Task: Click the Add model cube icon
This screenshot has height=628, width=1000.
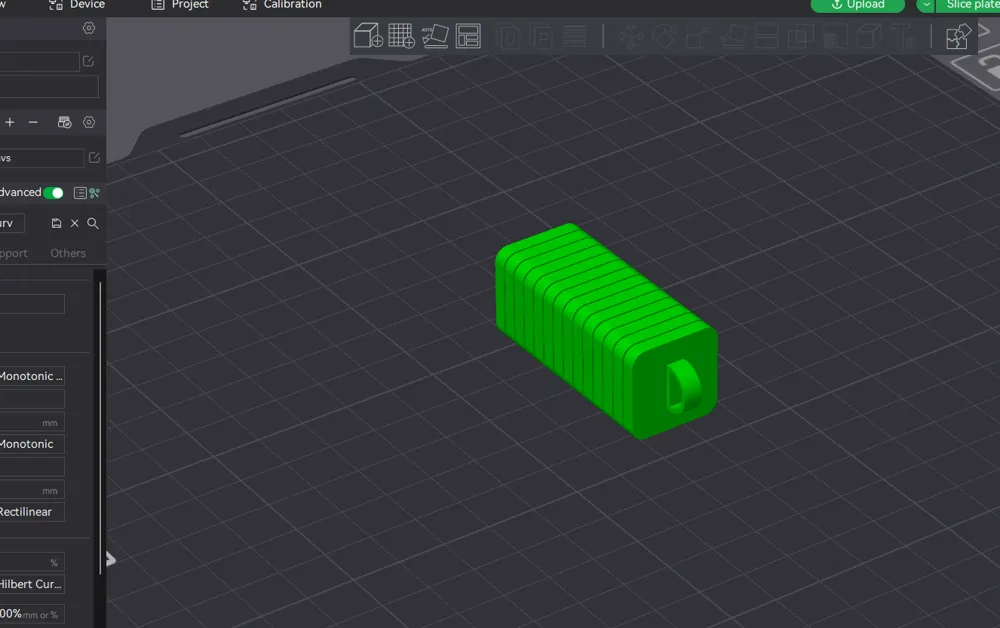Action: [x=368, y=37]
